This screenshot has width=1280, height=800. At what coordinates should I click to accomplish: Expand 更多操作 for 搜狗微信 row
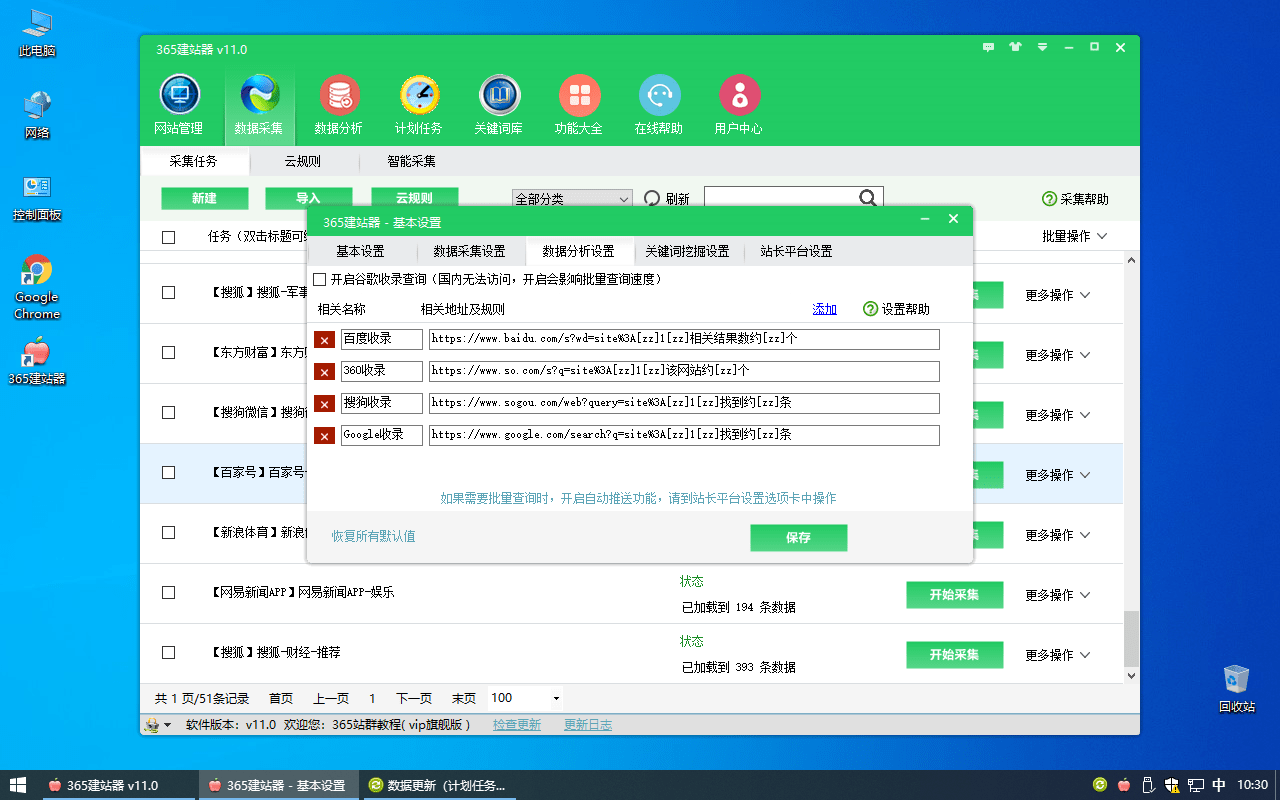click(1057, 415)
